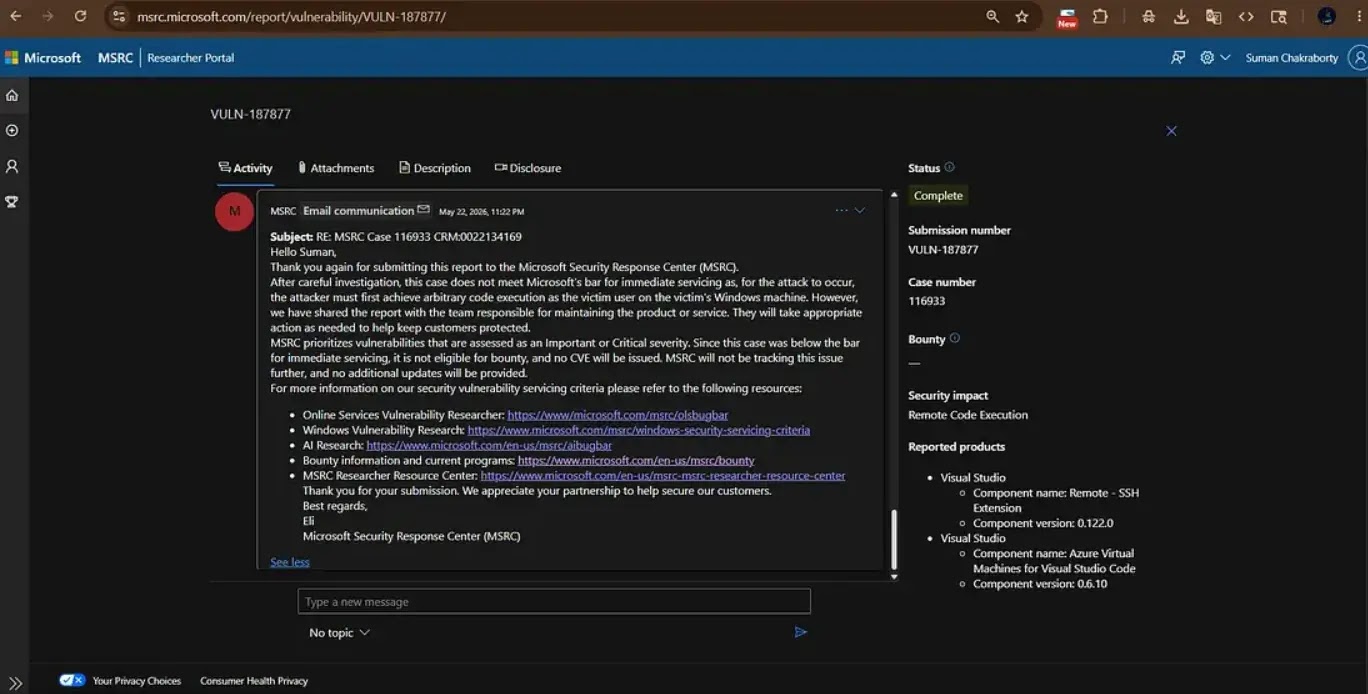The height and width of the screenshot is (694, 1368).
Task: Open browser downloads icon
Action: click(1181, 16)
